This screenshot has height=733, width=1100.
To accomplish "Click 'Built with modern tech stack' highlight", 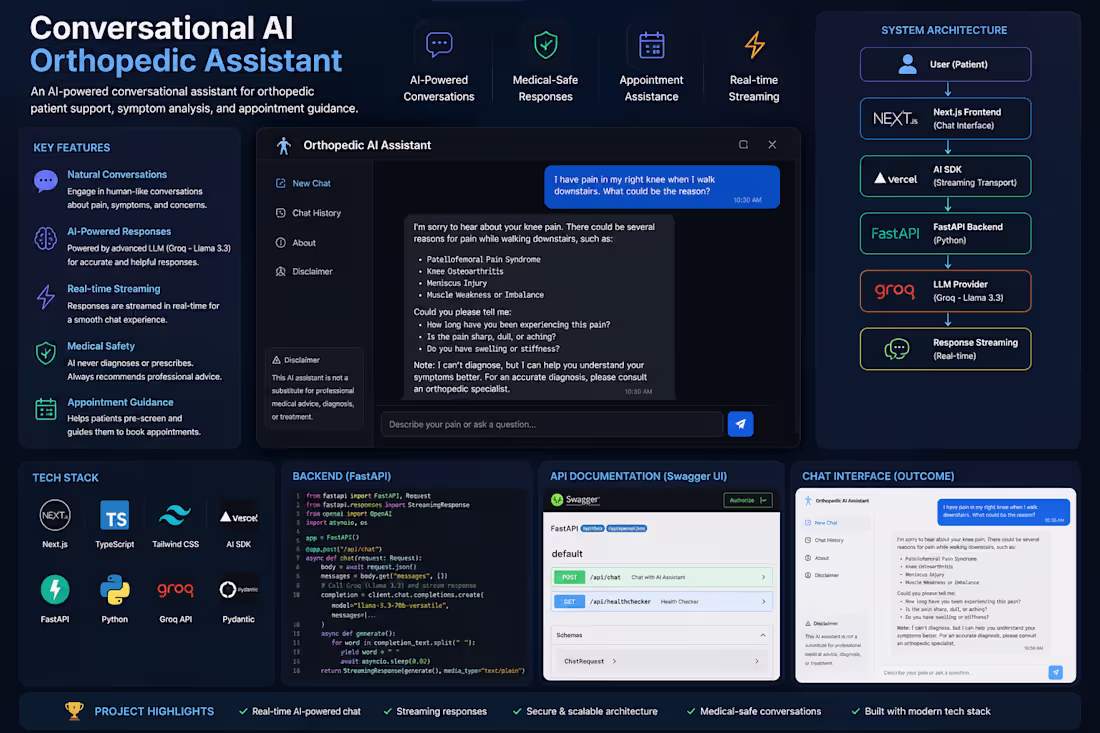I will [927, 711].
